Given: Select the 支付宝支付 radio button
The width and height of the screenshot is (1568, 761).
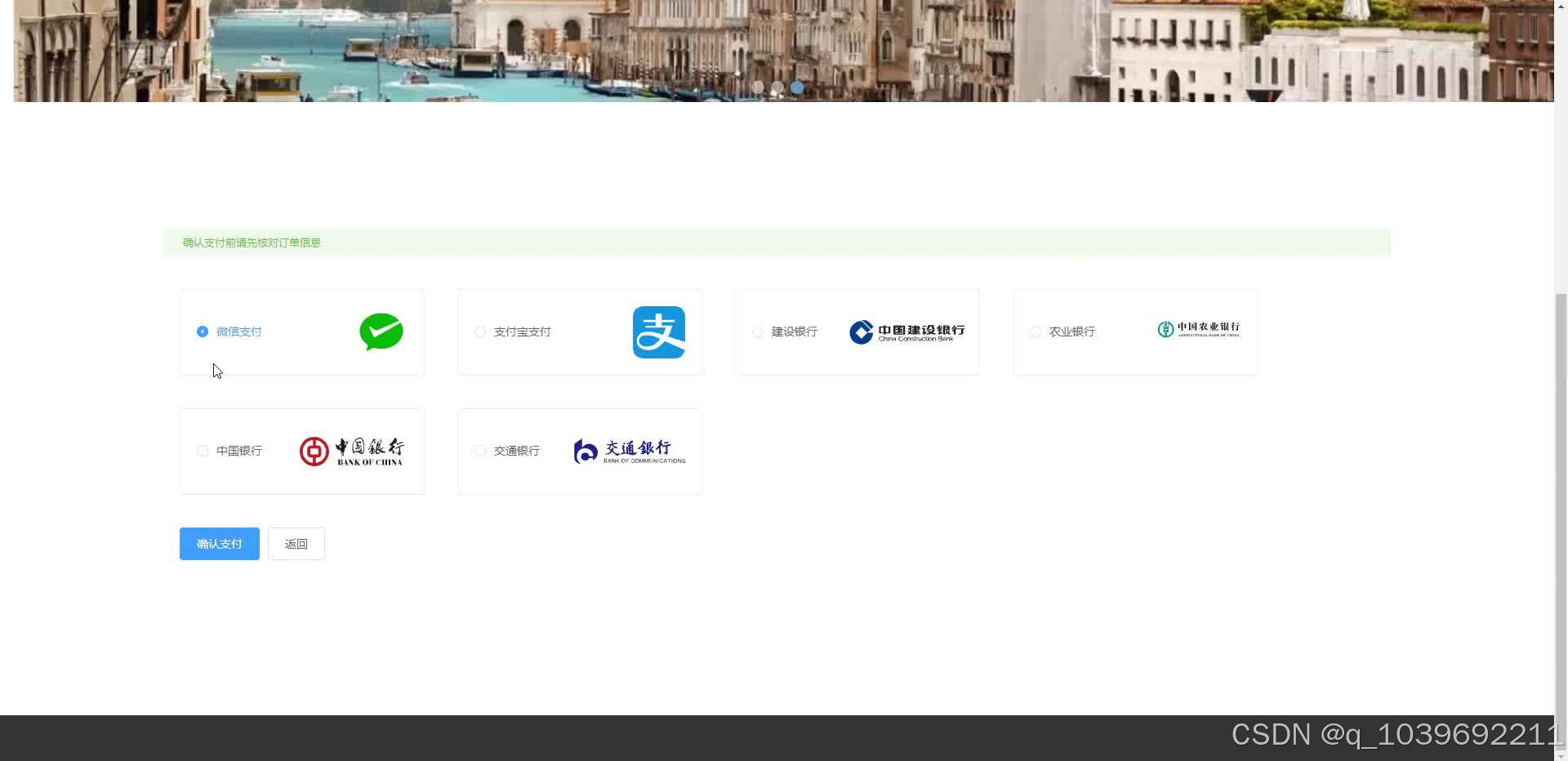Looking at the screenshot, I should pyautogui.click(x=480, y=332).
